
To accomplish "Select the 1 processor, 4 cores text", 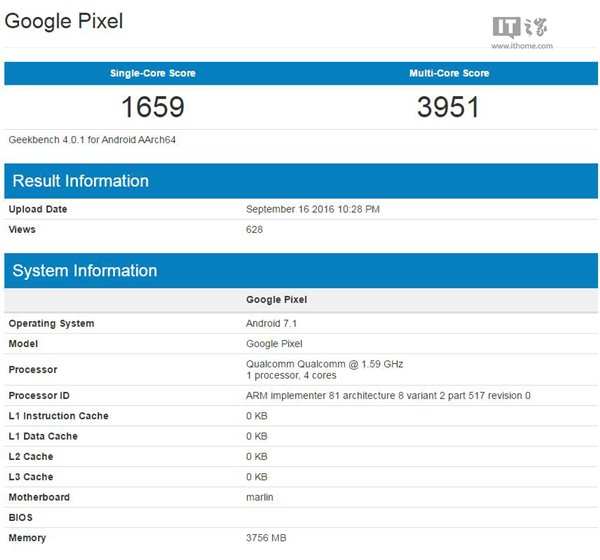I will tap(291, 375).
